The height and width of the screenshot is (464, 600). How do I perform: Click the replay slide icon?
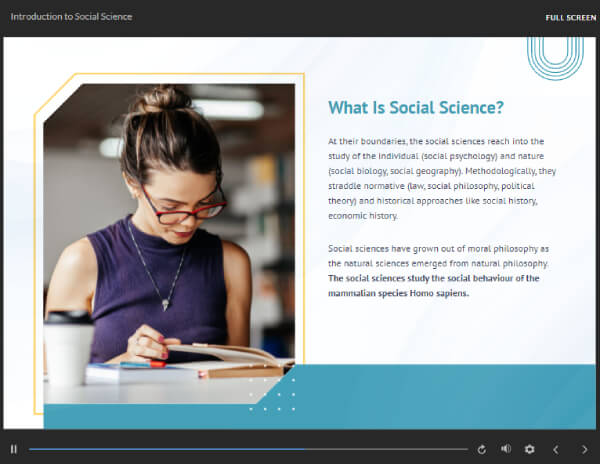[481, 449]
